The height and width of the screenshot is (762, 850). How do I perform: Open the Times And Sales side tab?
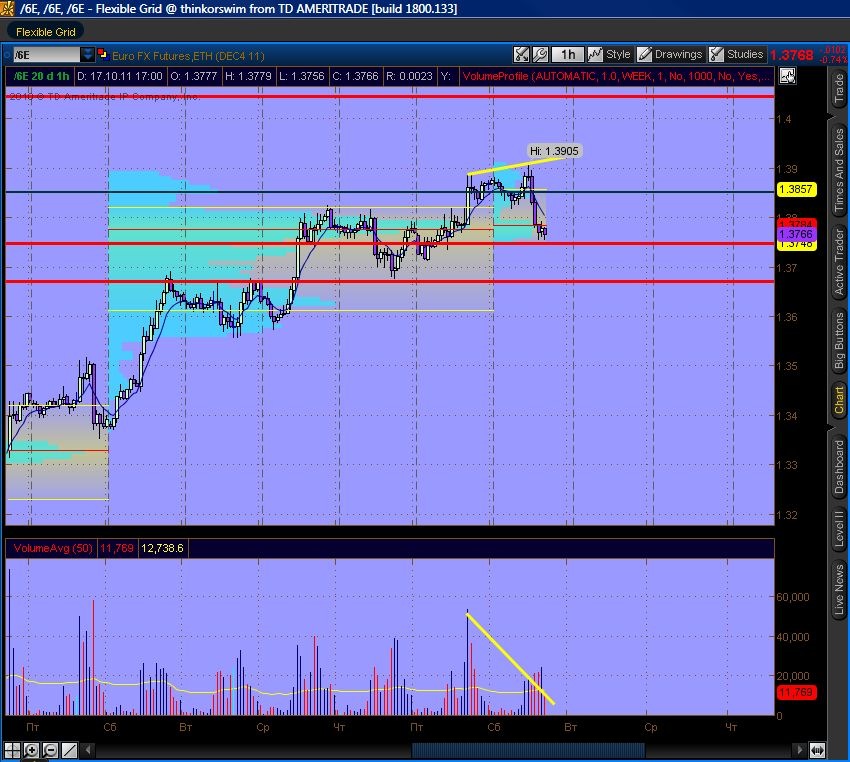click(x=839, y=170)
